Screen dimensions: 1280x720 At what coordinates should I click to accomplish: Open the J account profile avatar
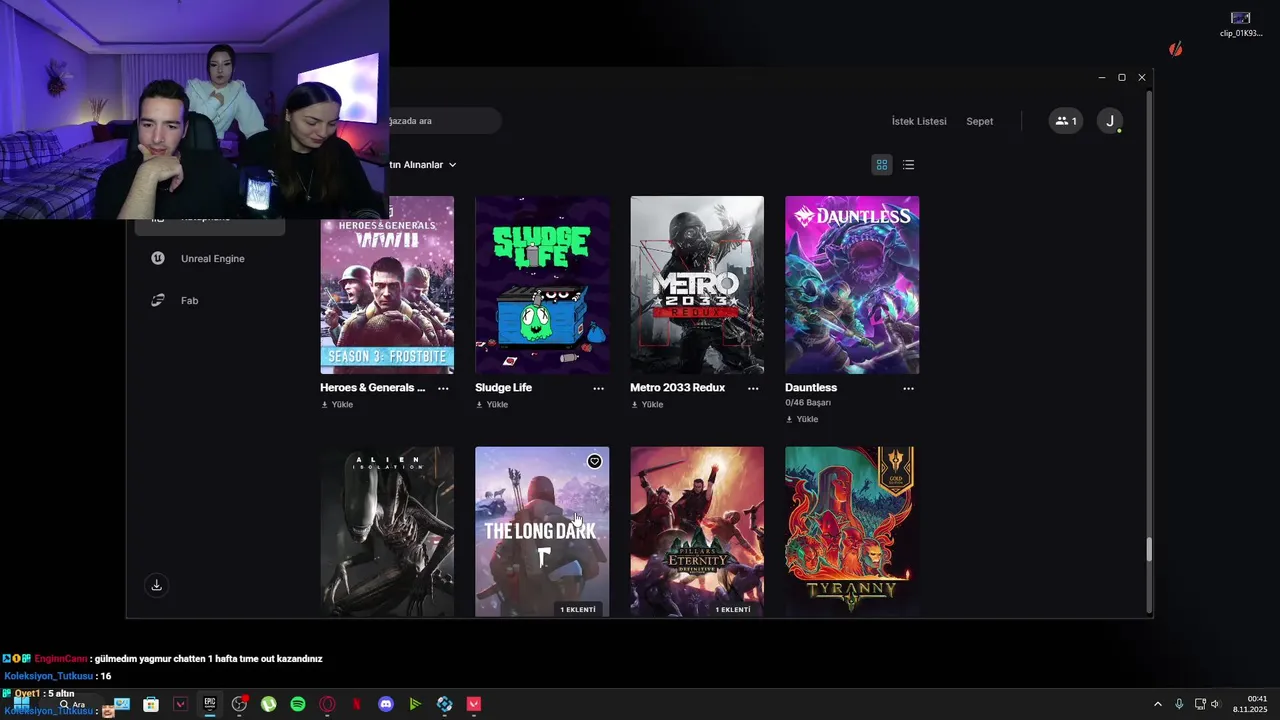[1109, 121]
